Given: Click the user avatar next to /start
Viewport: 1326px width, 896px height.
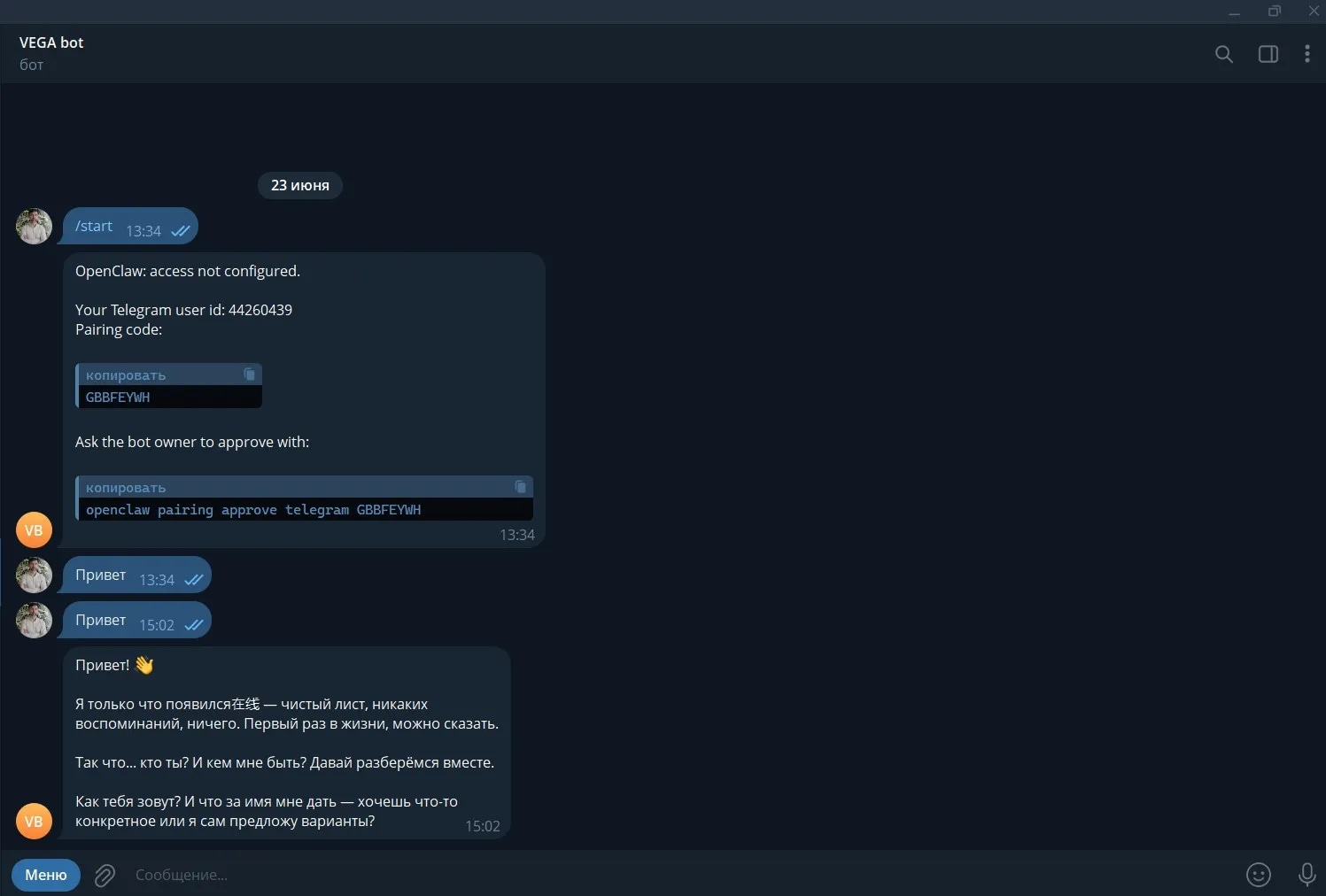Looking at the screenshot, I should pyautogui.click(x=34, y=226).
